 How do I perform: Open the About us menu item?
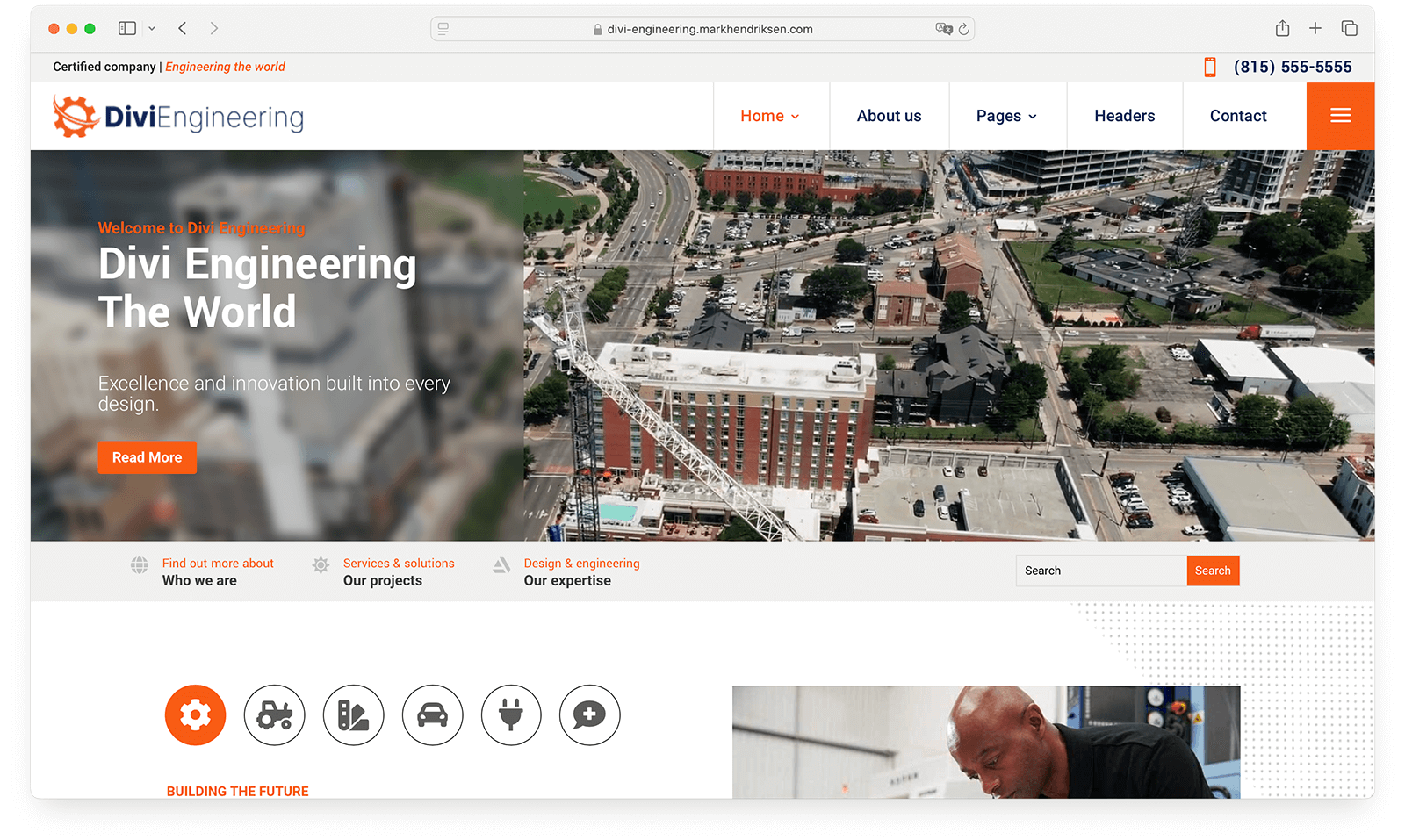click(889, 116)
